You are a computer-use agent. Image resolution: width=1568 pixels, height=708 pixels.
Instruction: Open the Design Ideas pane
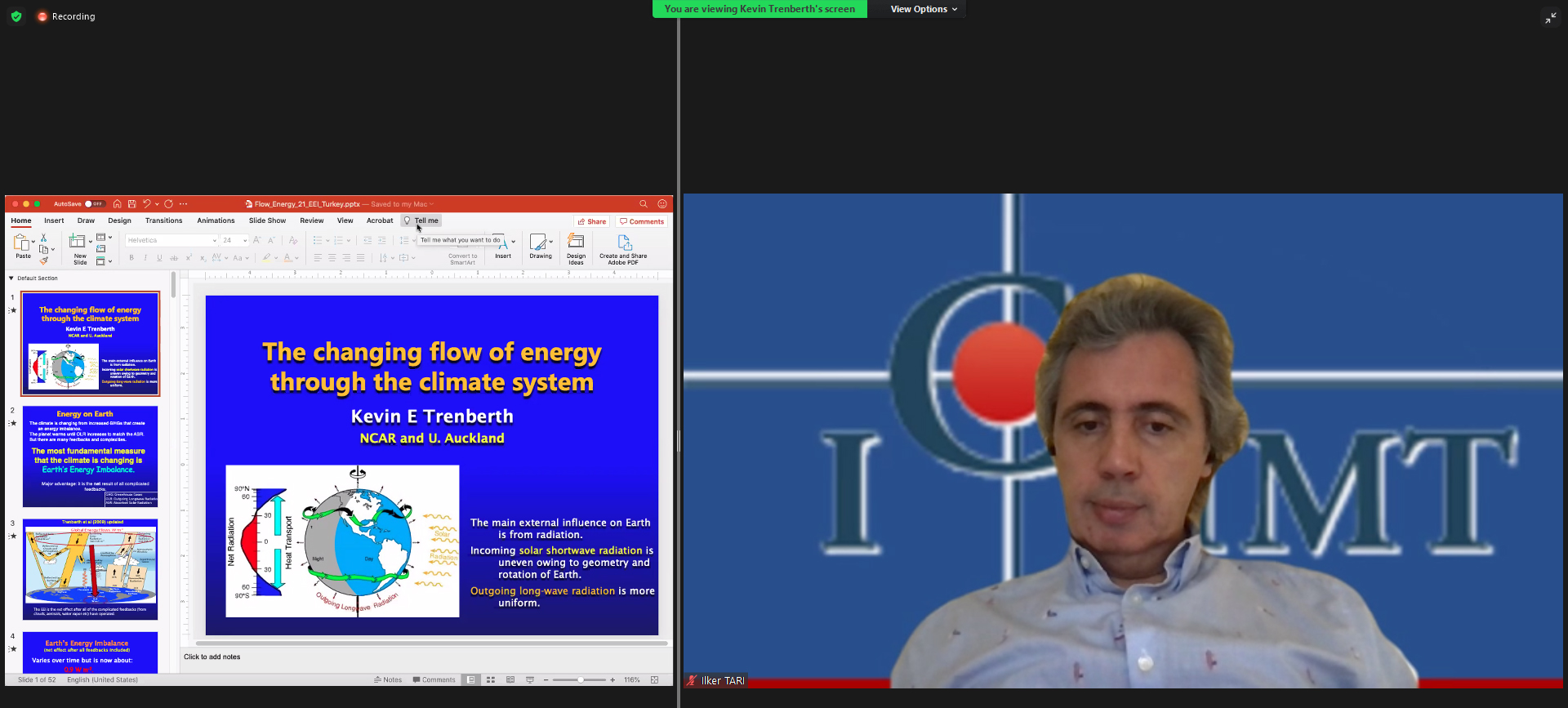[576, 248]
